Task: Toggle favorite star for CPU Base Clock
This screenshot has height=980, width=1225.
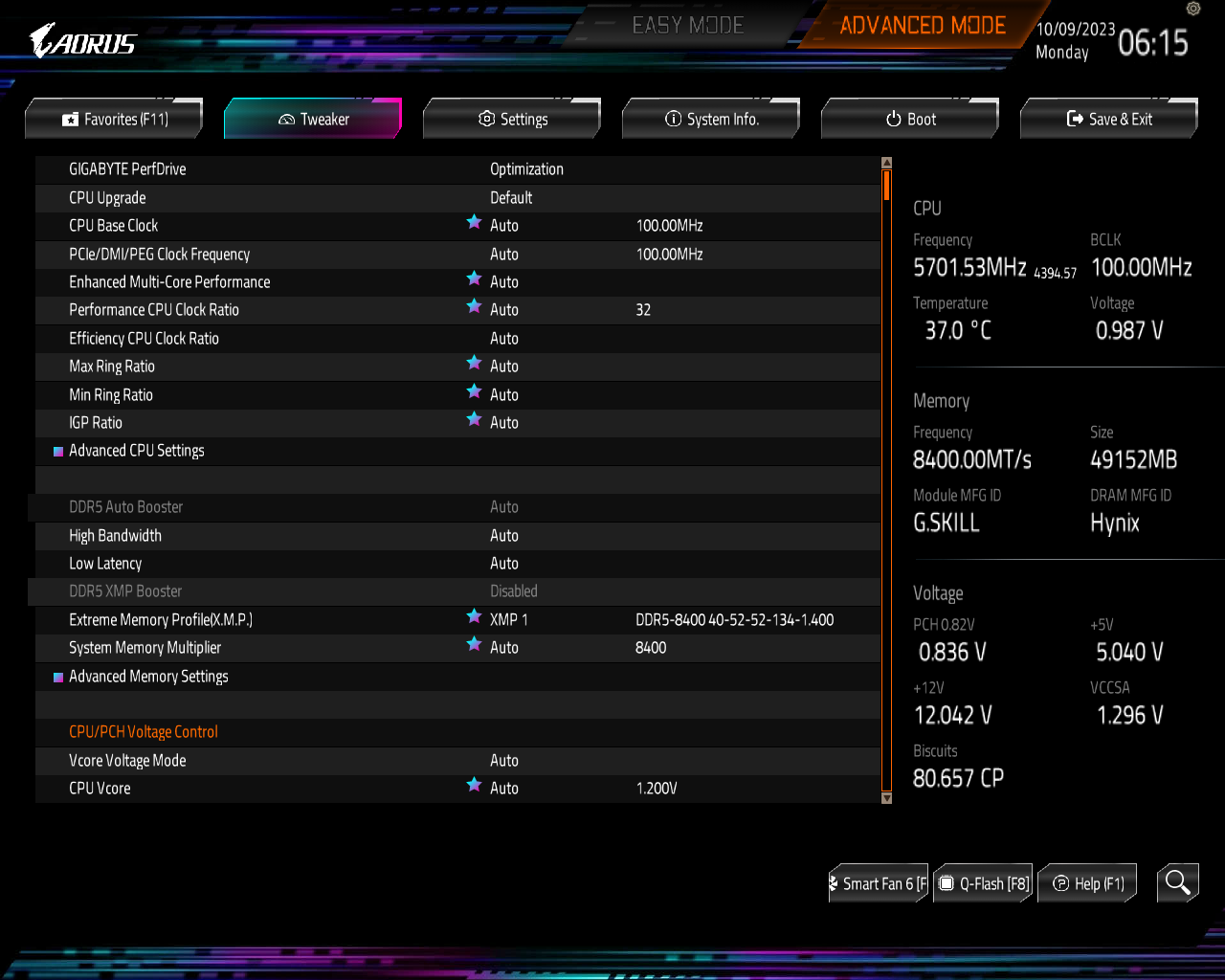Action: pos(474,223)
